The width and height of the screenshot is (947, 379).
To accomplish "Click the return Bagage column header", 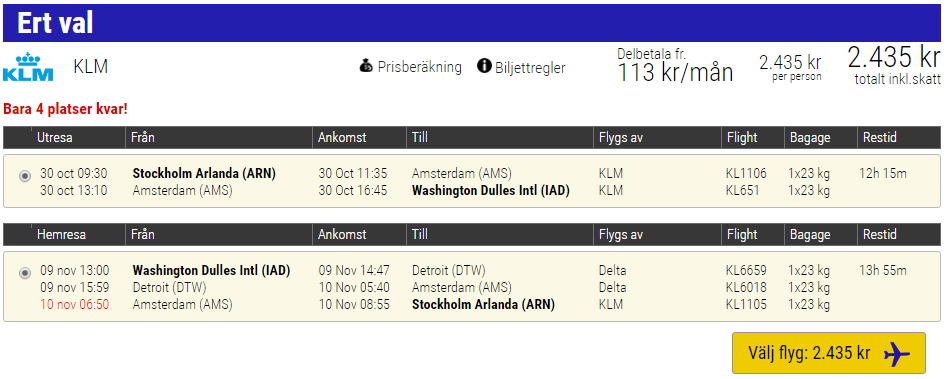I will pyautogui.click(x=811, y=235).
